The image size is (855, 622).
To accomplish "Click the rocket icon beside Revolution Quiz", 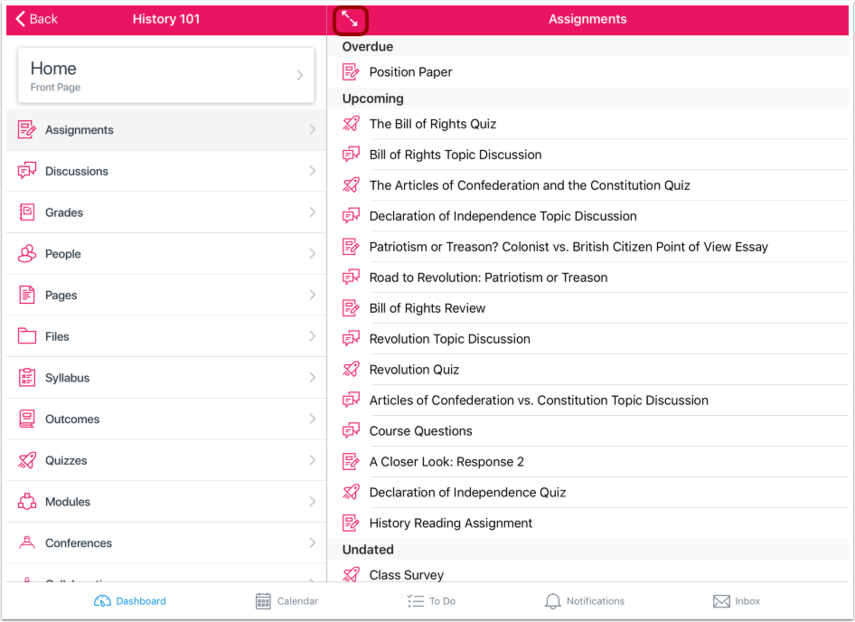I will tap(351, 369).
